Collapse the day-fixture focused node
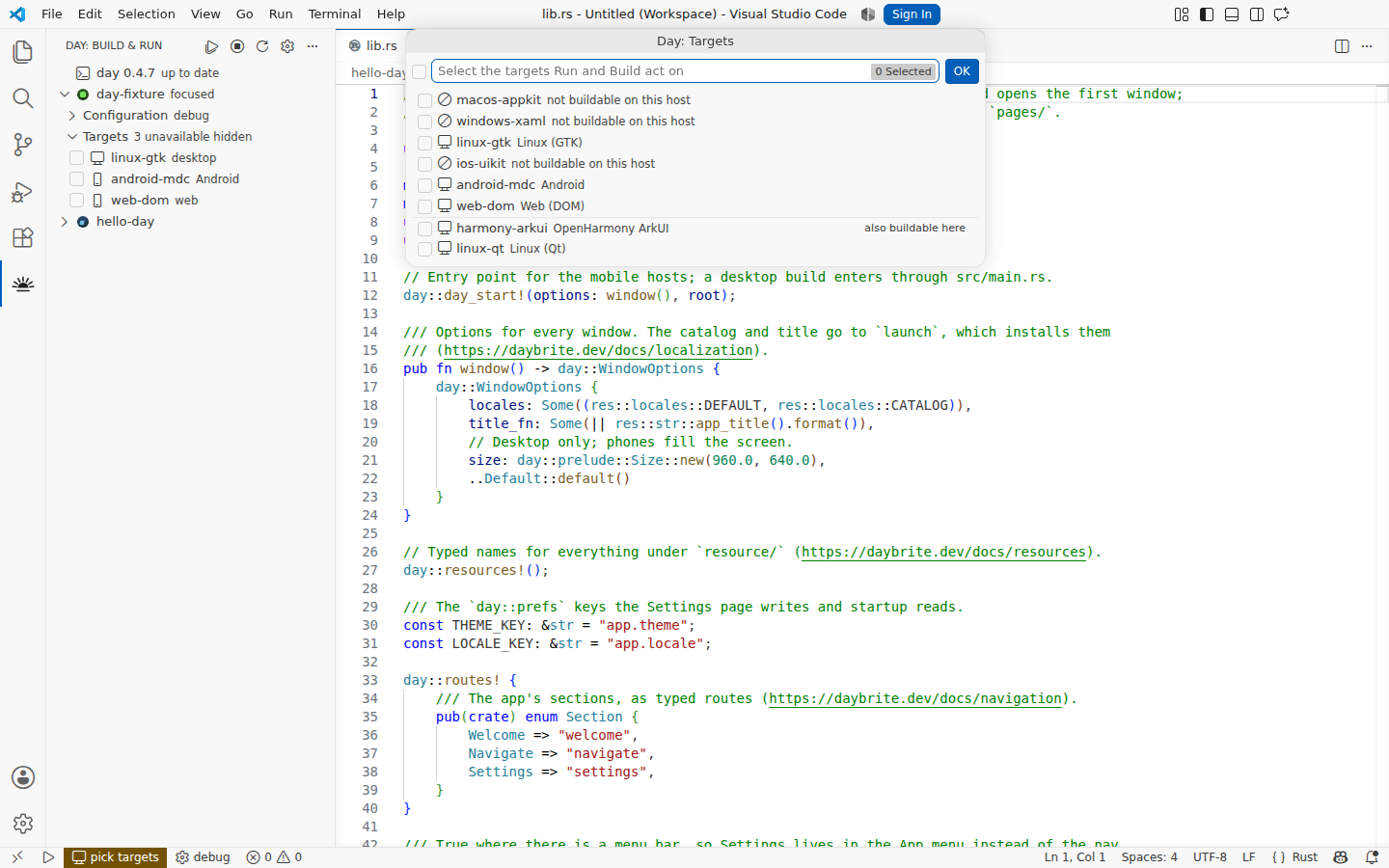Viewport: 1389px width, 868px height. click(x=65, y=95)
